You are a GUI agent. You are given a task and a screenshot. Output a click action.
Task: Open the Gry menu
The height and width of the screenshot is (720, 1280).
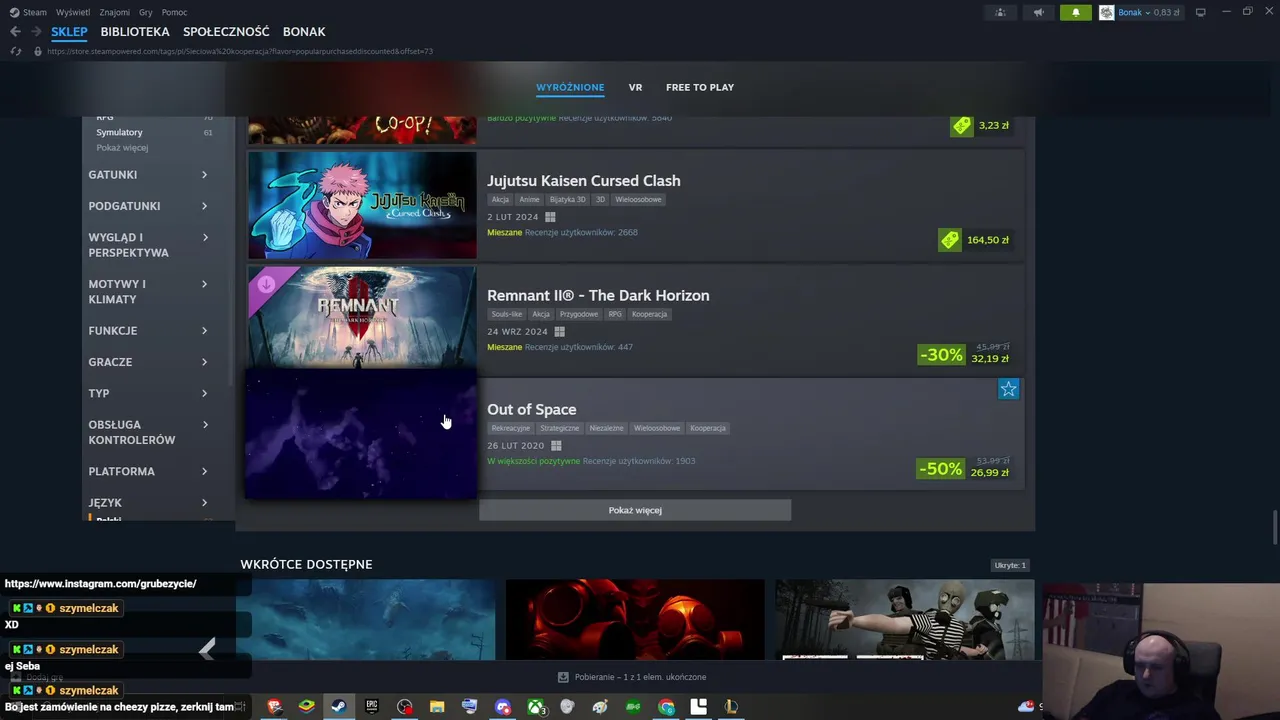(146, 12)
